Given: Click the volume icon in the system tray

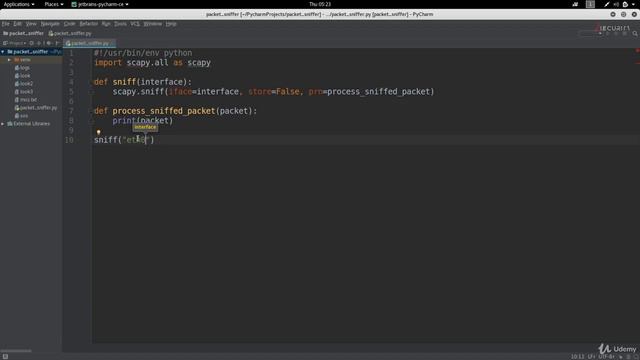Looking at the screenshot, I should (x=616, y=4).
